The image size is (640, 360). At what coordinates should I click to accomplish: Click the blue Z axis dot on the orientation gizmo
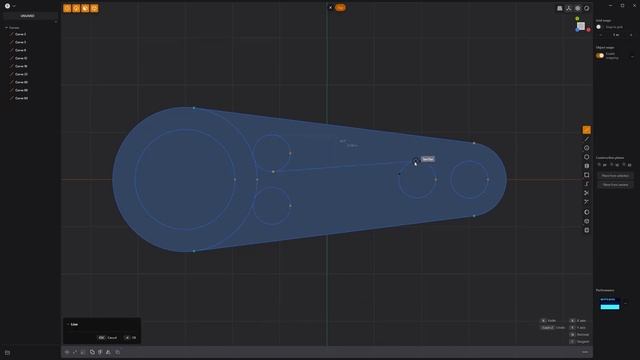coord(577,30)
